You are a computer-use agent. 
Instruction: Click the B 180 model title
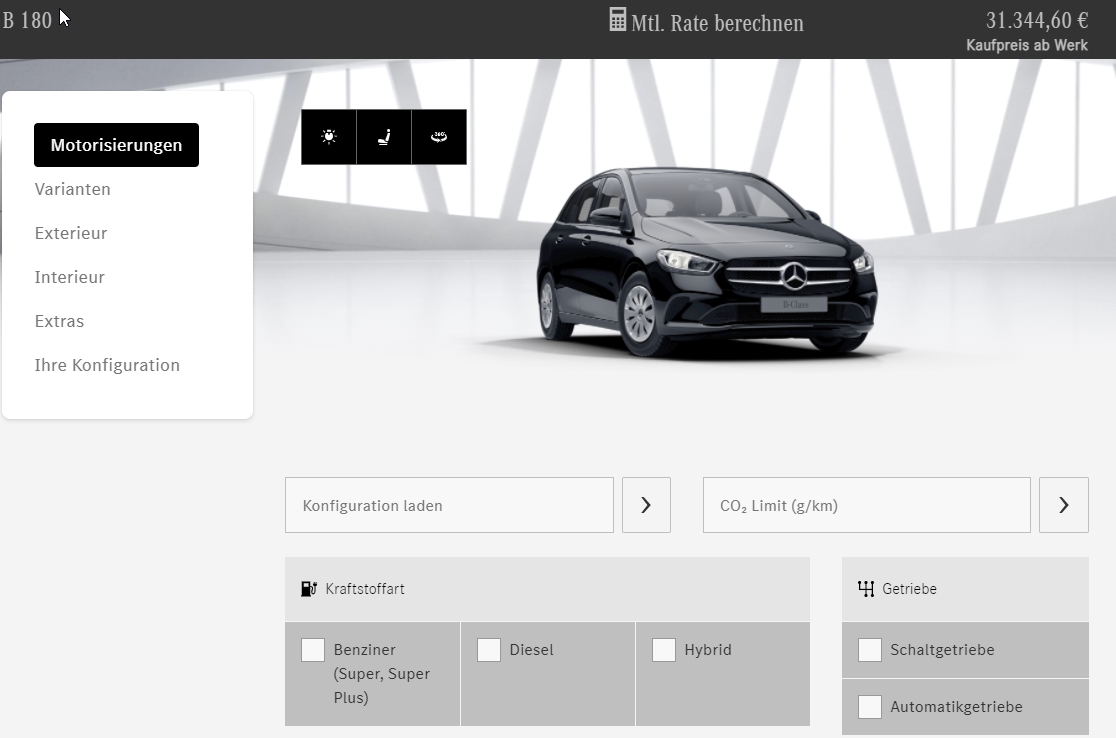point(27,20)
